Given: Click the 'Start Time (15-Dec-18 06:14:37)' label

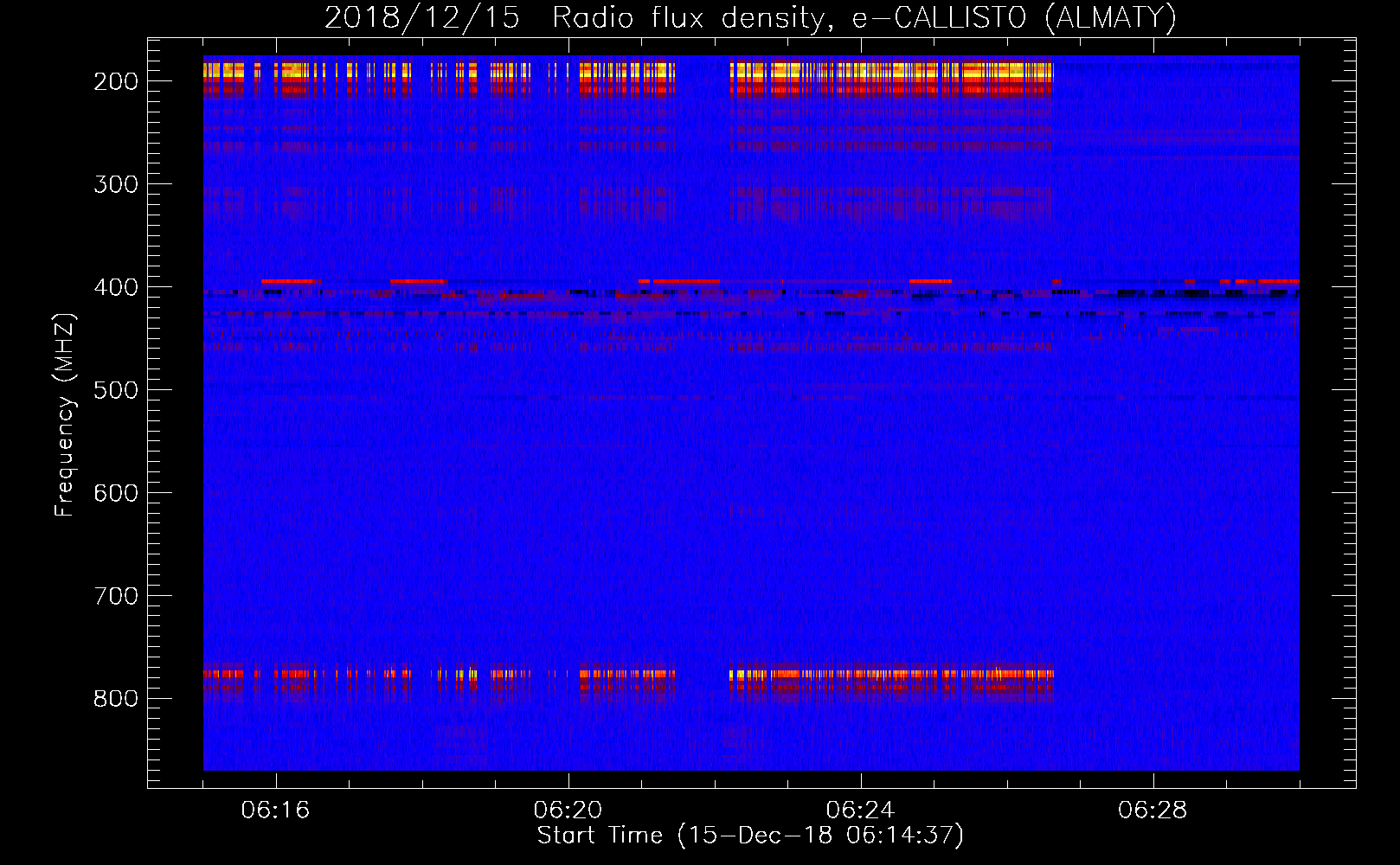Looking at the screenshot, I should coord(750,836).
